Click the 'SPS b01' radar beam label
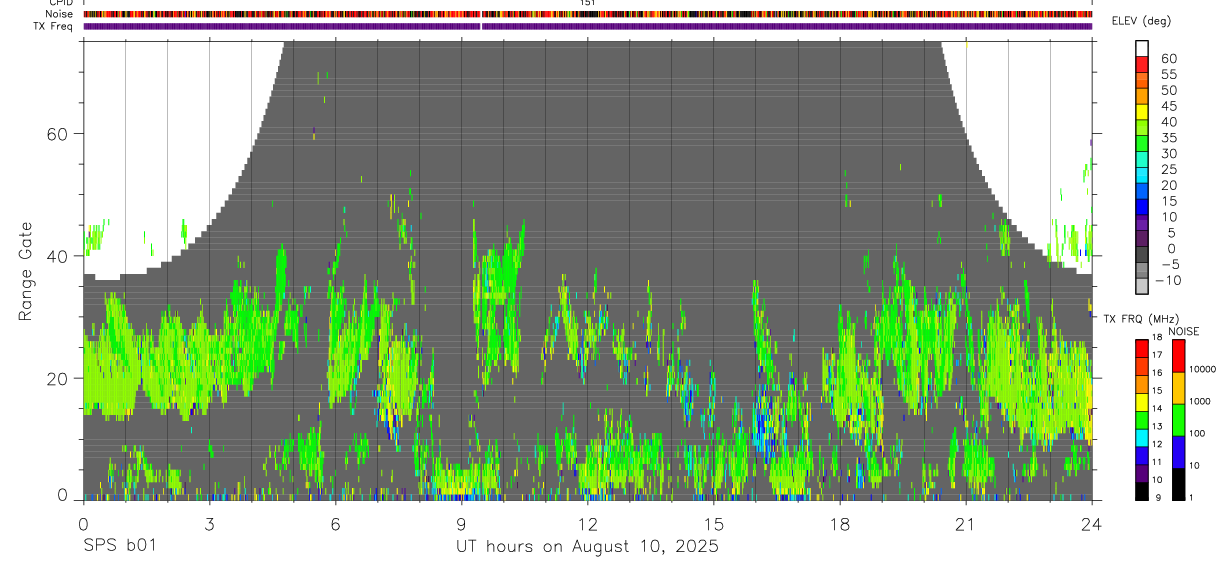The height and width of the screenshot is (567, 1228). point(119,546)
